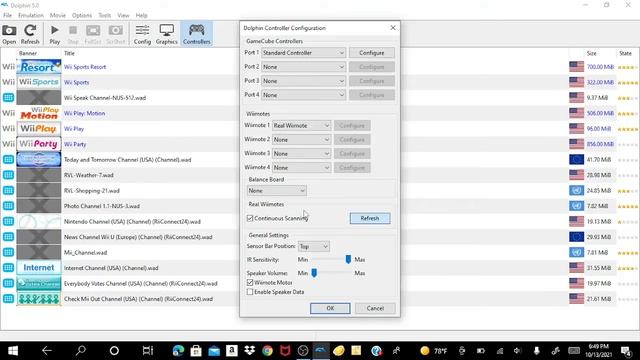
Task: Select Photo Channel 1.1-NUS-3.wad entry
Action: (102, 206)
